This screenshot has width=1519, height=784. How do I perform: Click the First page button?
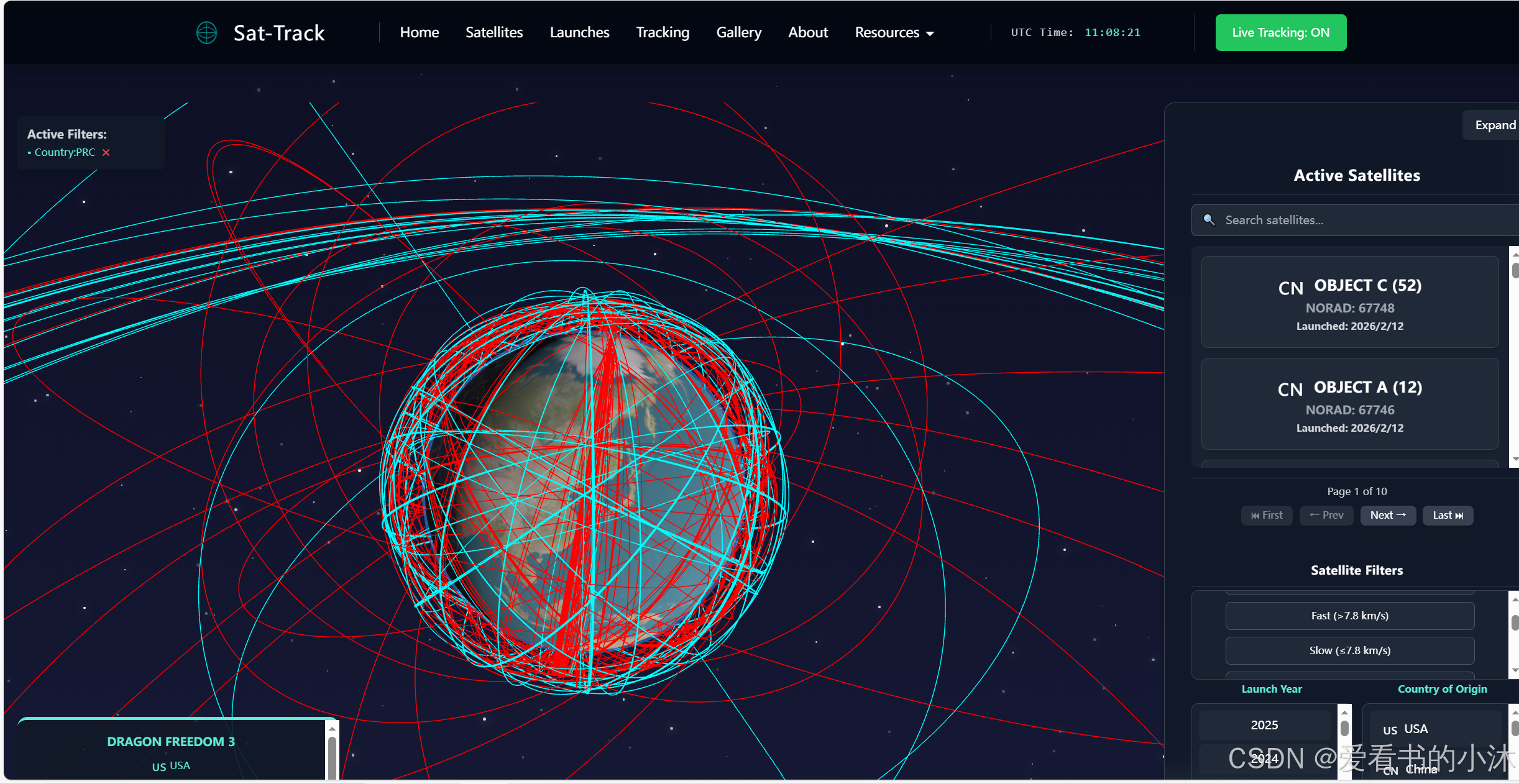pyautogui.click(x=1267, y=516)
